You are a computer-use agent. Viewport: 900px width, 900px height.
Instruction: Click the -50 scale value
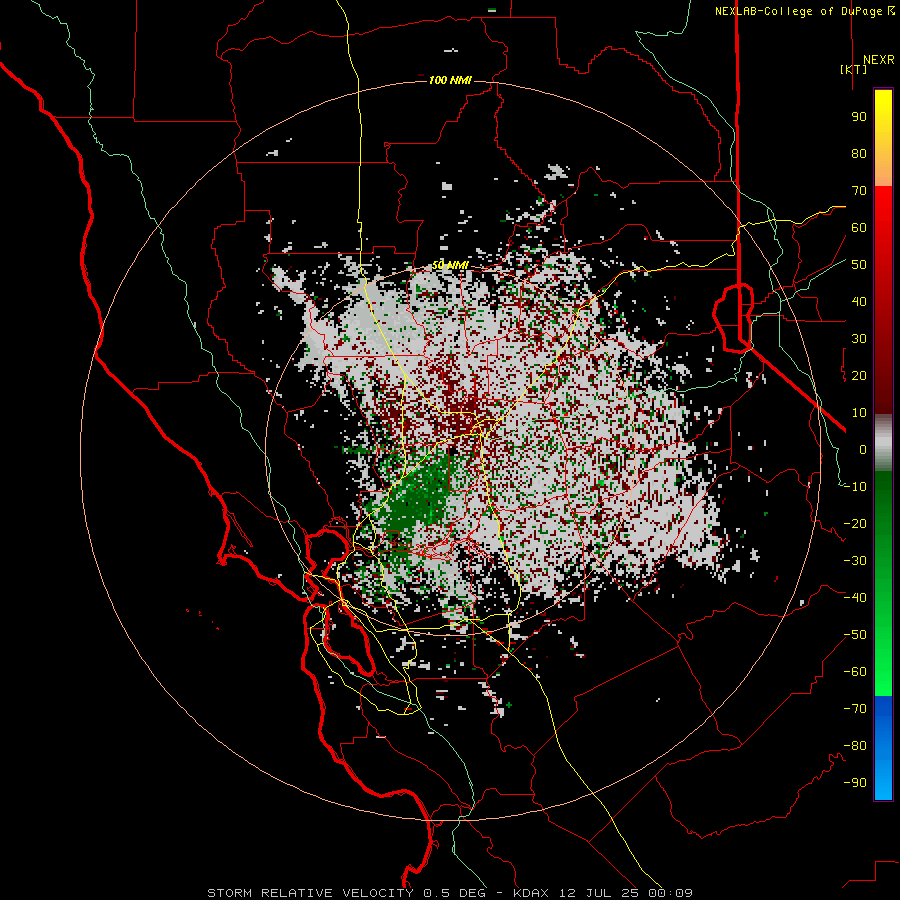pos(855,635)
